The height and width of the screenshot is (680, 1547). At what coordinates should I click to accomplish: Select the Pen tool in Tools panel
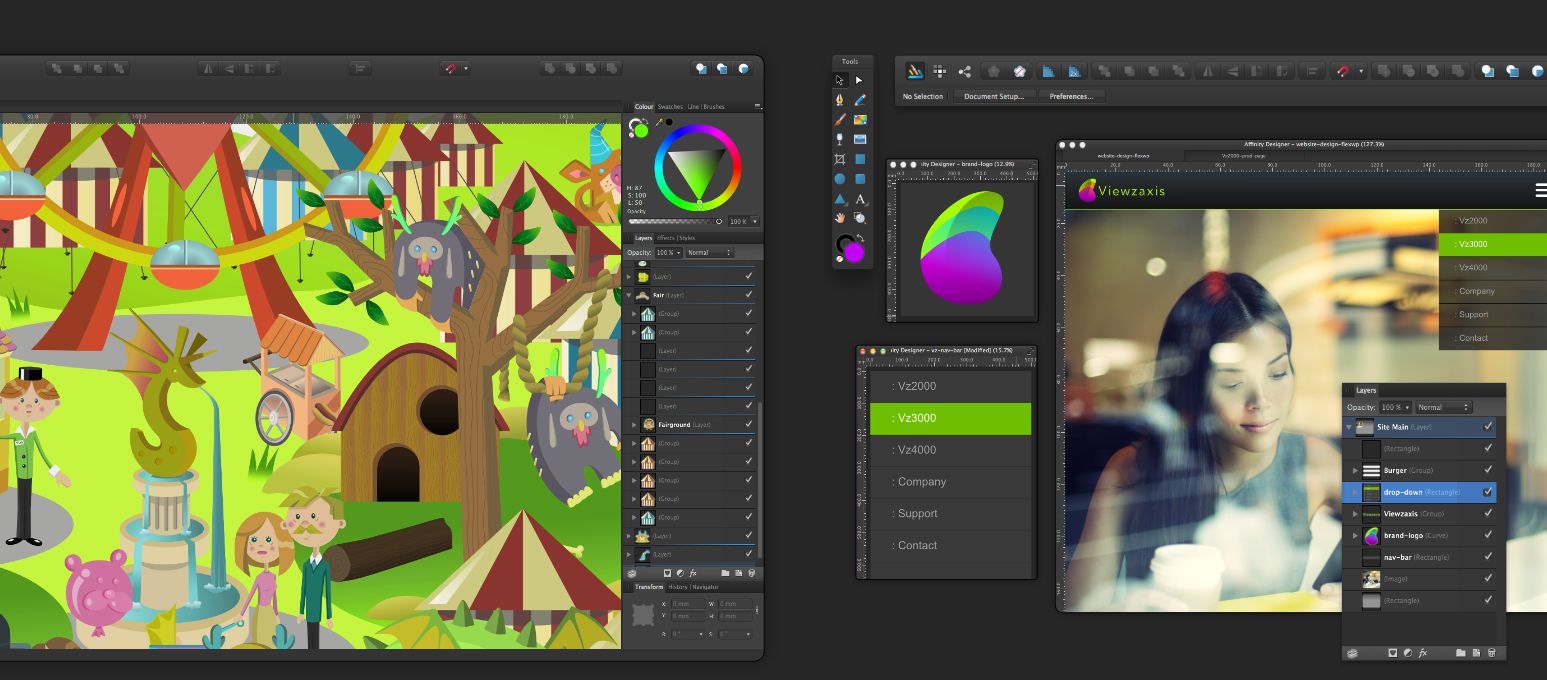[x=840, y=99]
